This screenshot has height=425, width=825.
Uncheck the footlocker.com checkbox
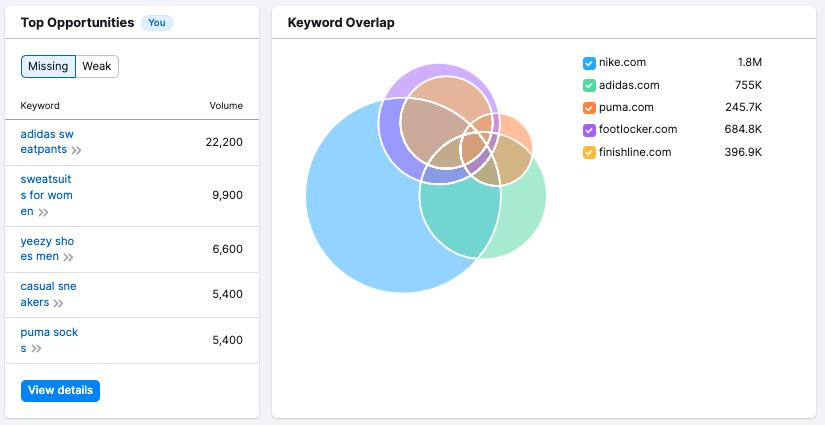589,130
